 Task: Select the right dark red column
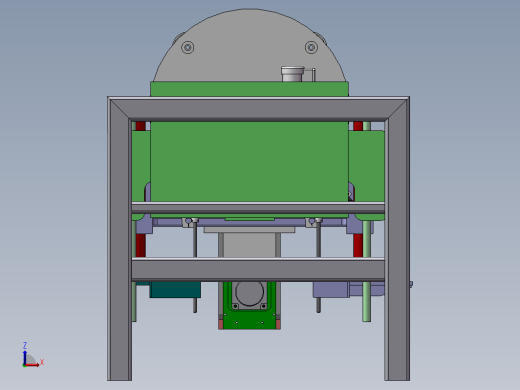(358, 245)
